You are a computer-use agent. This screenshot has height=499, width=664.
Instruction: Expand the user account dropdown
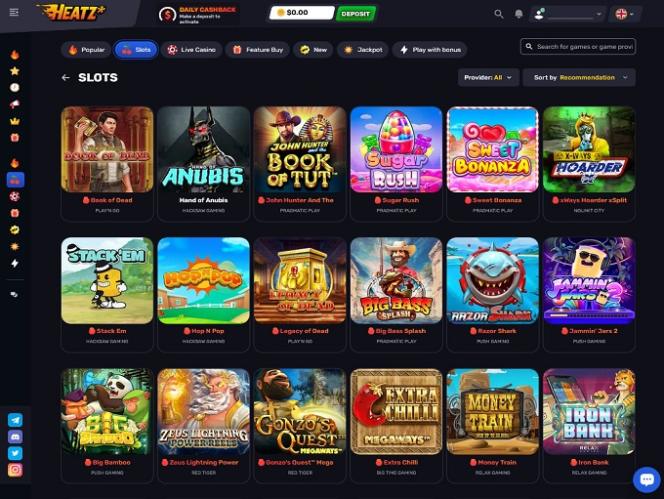coord(568,14)
